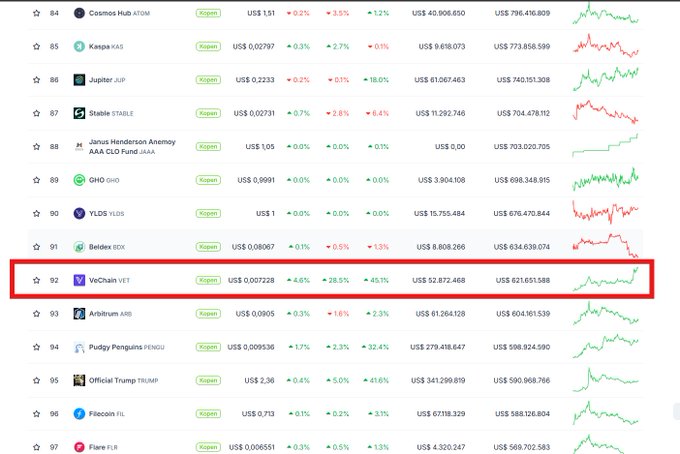Click the Flare coin logo
This screenshot has width=680, height=454.
[79, 447]
